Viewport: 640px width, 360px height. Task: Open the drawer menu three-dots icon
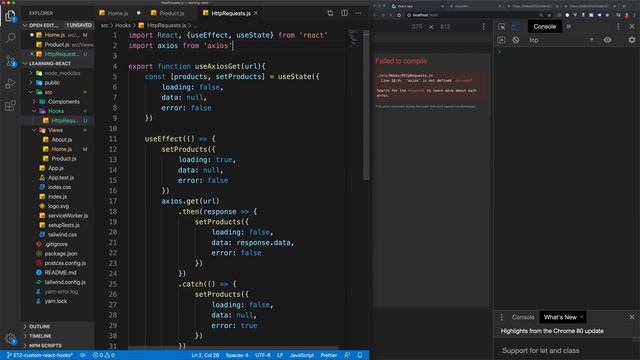click(502, 317)
